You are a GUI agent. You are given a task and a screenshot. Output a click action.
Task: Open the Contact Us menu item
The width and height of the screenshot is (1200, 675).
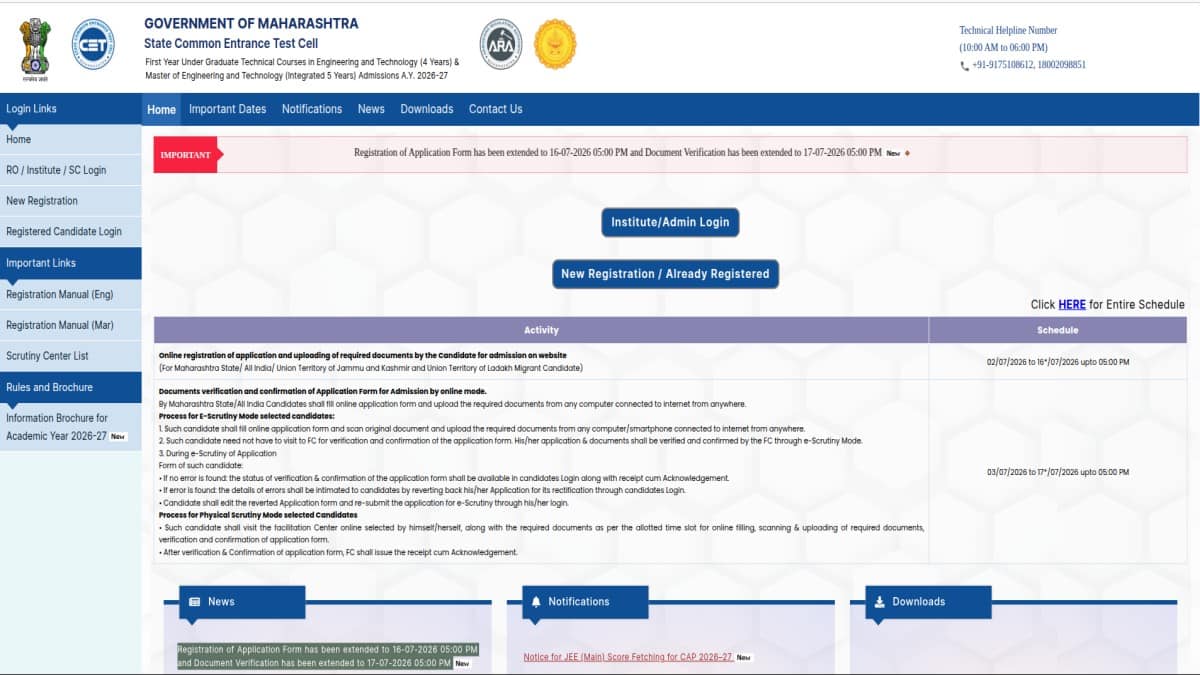pyautogui.click(x=496, y=109)
